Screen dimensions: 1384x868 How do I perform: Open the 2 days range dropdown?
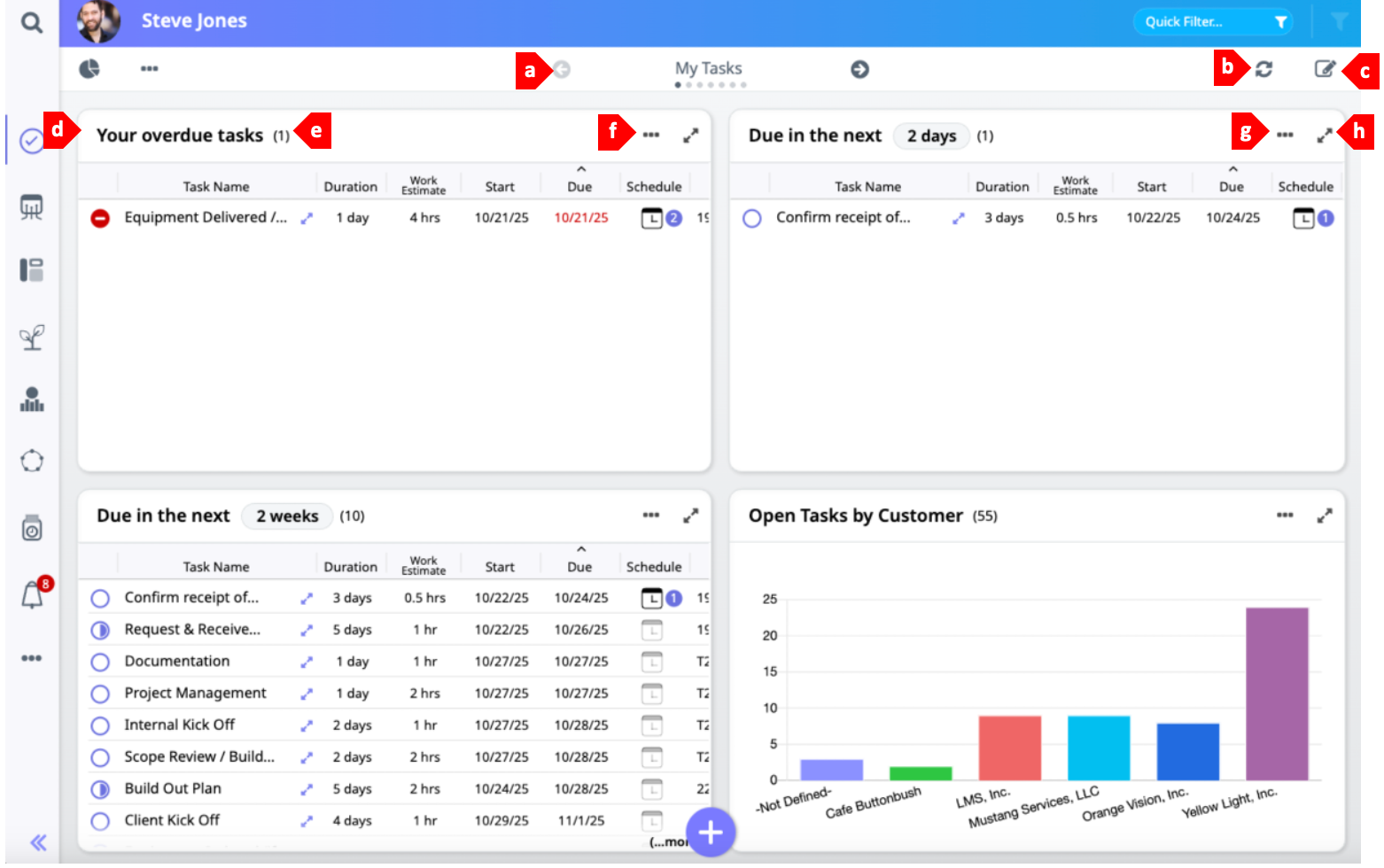click(x=930, y=136)
